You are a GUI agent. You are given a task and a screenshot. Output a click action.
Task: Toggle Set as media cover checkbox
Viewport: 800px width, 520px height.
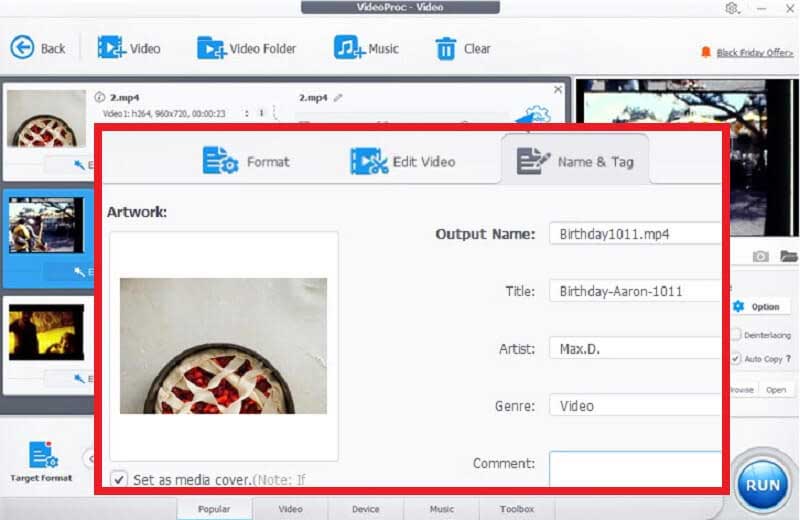[119, 479]
